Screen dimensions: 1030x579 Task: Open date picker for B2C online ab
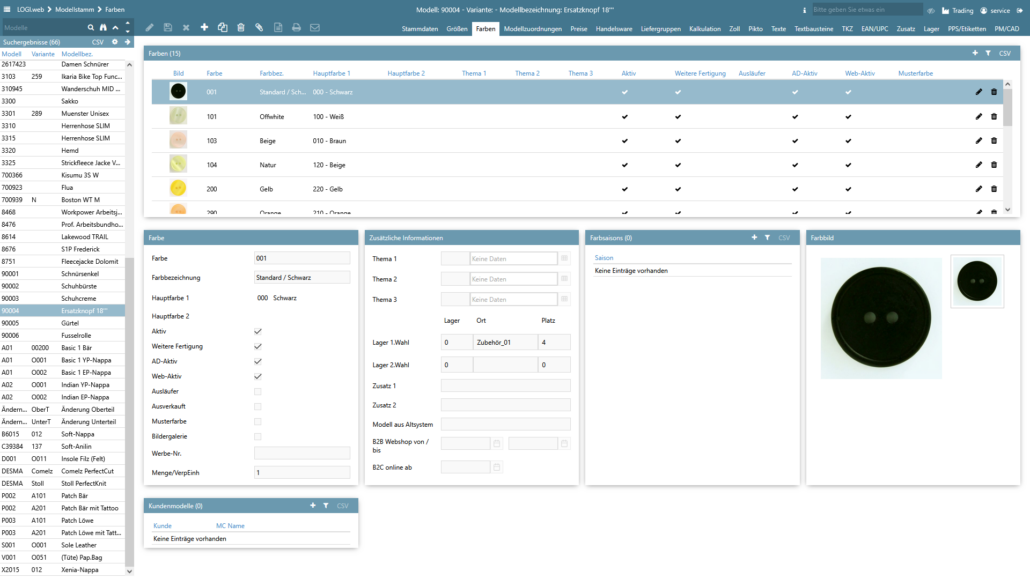click(x=496, y=467)
